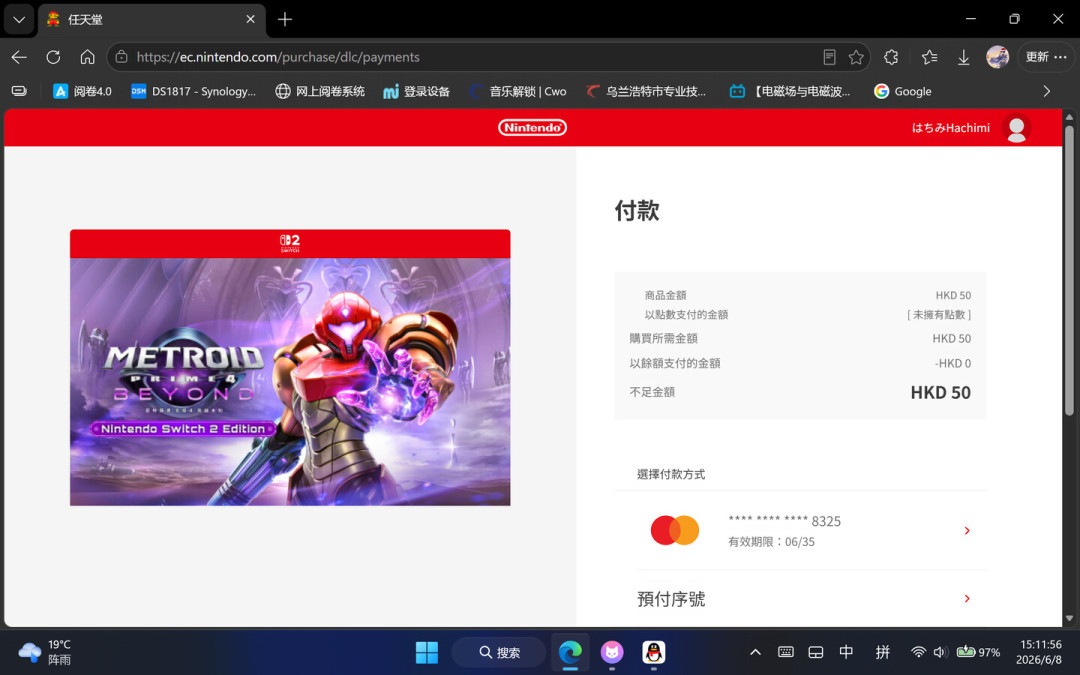This screenshot has width=1080, height=675.
Task: Open the 乌兰浩特市专业技 bookmark
Action: click(646, 91)
